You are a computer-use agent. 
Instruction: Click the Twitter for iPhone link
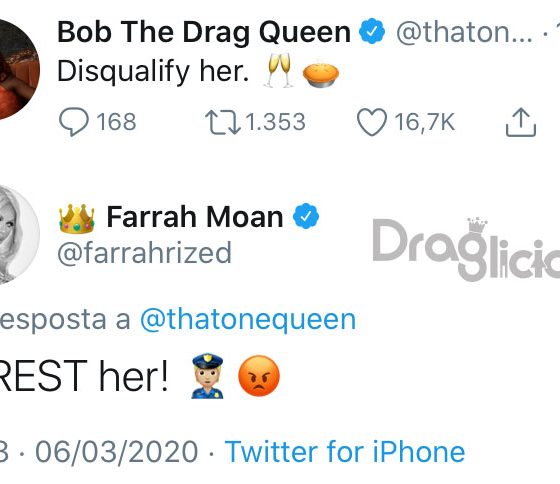[345, 451]
